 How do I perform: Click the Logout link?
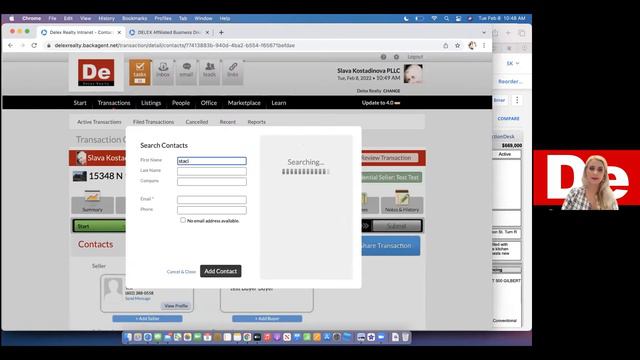pyautogui.click(x=415, y=57)
